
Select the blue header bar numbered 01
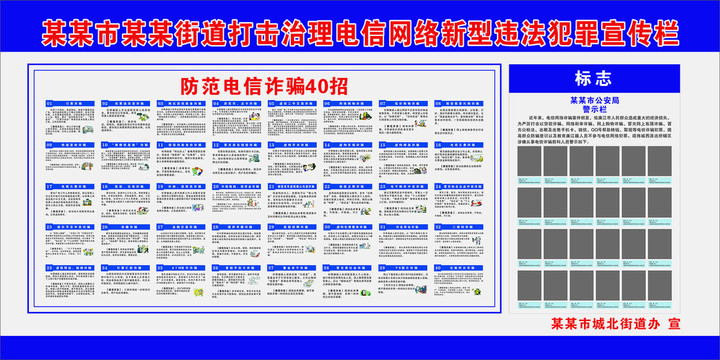[70, 104]
